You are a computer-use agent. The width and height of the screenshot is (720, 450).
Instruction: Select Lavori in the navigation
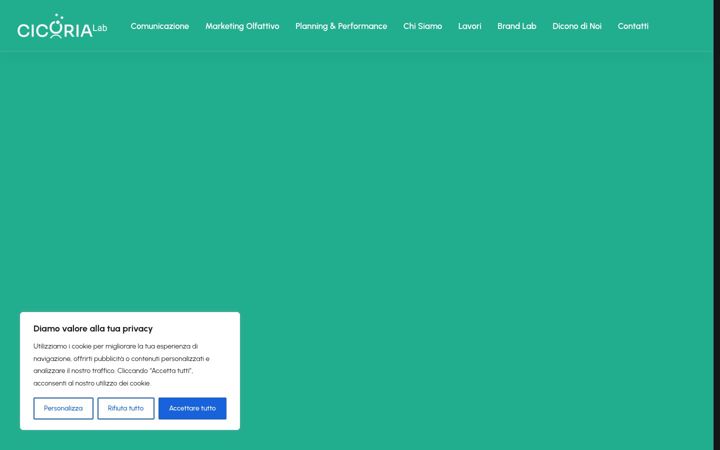(470, 26)
